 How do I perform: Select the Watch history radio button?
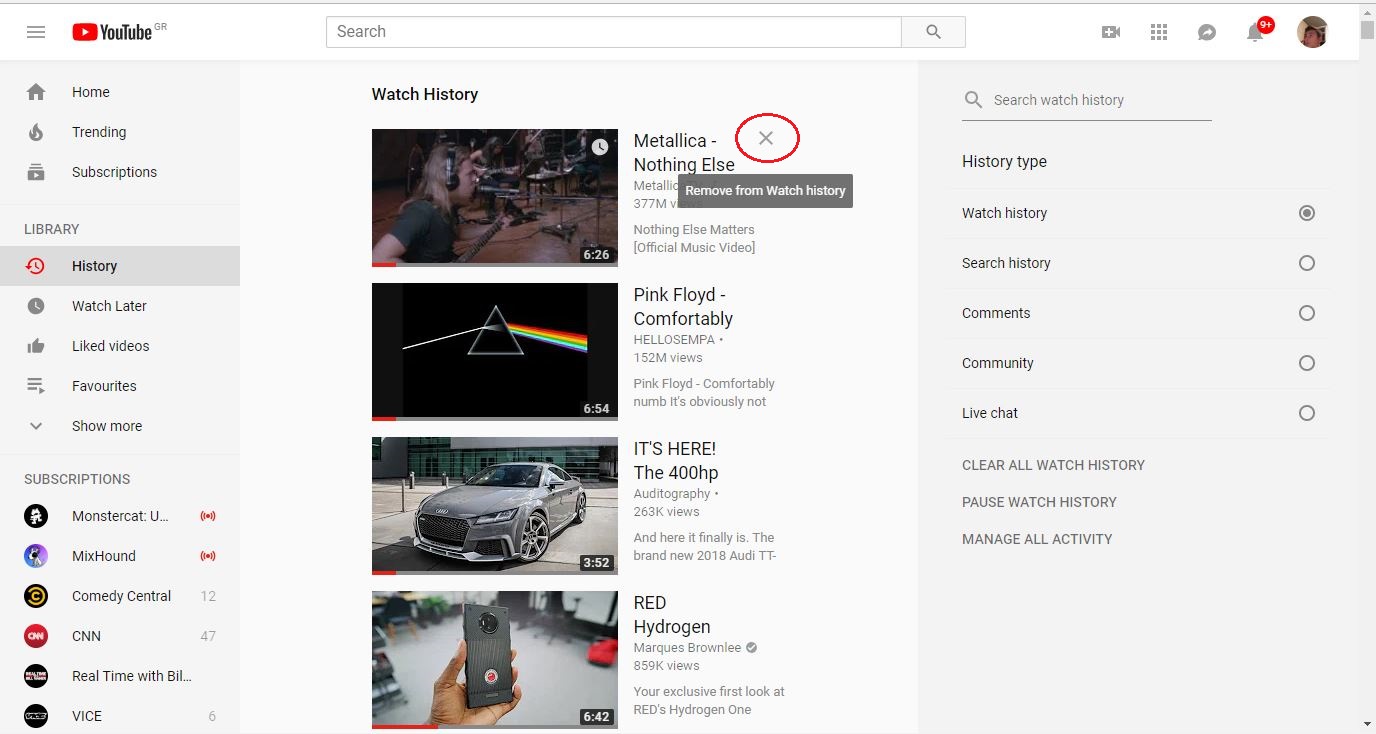tap(1307, 213)
